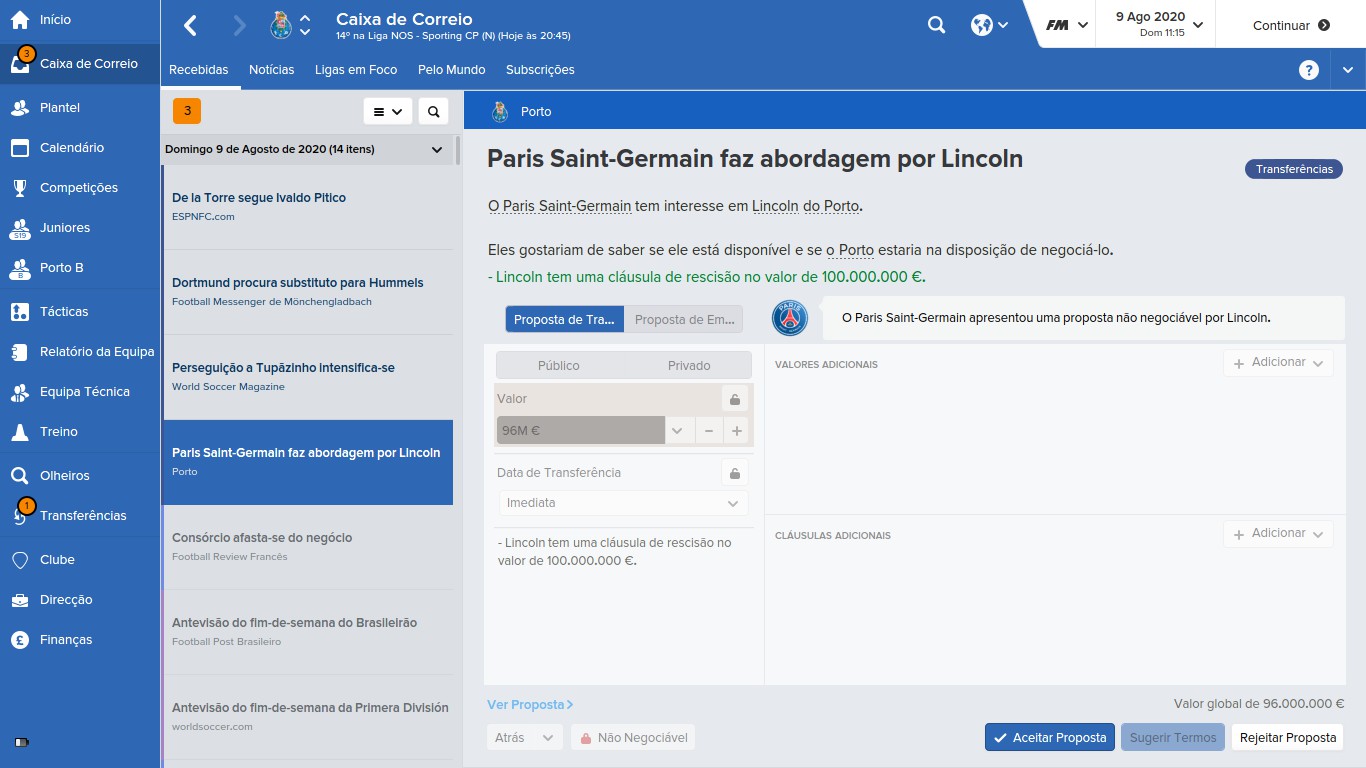
Task: Toggle the Data de Transferência lock
Action: [735, 473]
